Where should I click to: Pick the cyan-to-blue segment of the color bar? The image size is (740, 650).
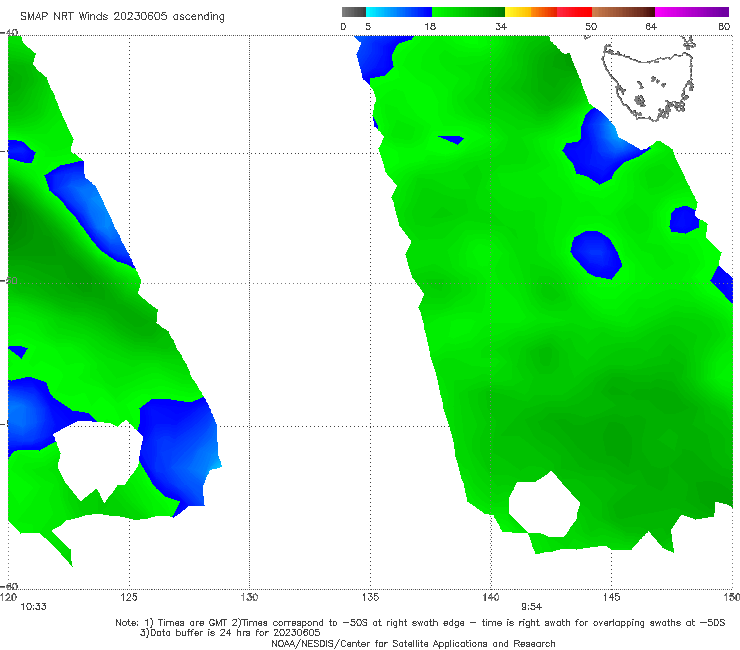tap(399, 12)
